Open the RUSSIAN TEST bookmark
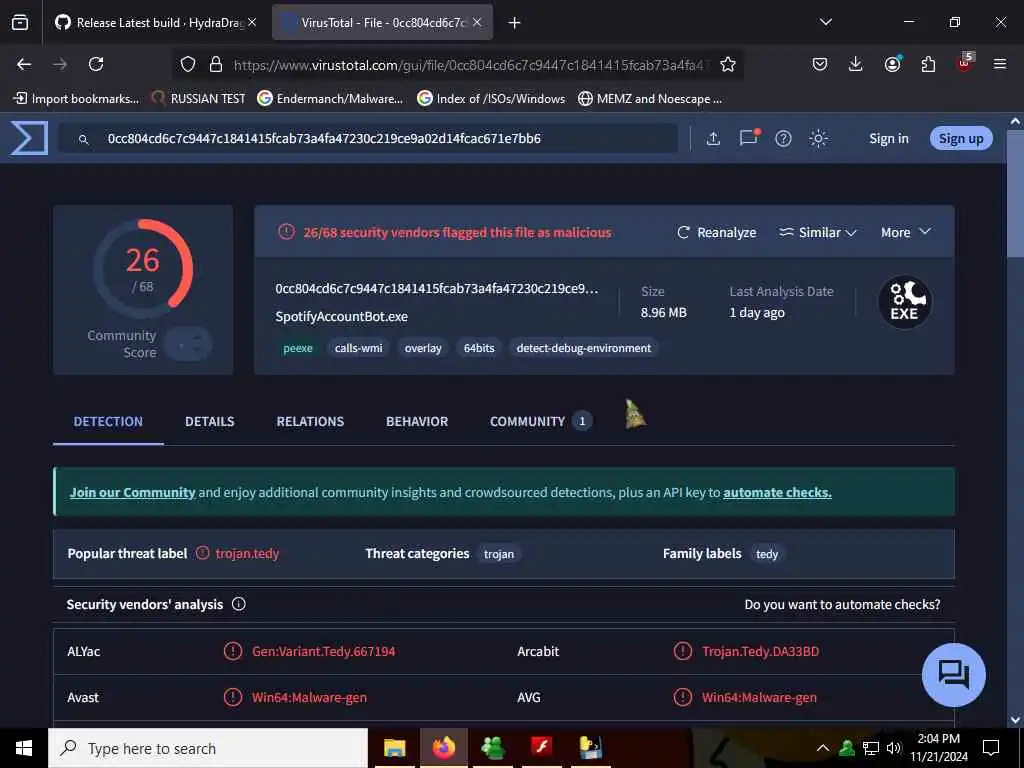Screen dimensions: 1024x768 [x=199, y=99]
